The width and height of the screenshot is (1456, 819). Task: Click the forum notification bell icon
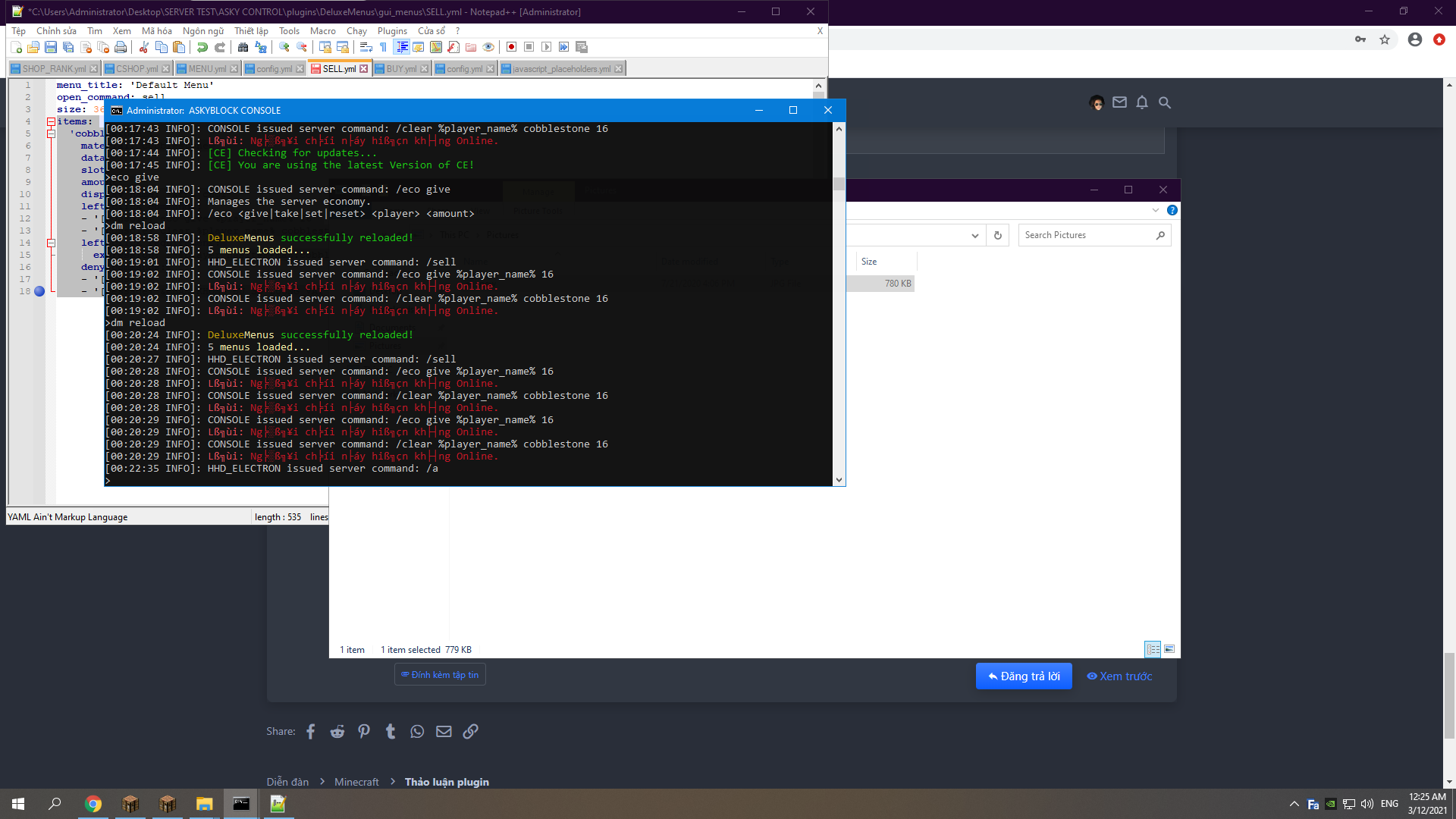point(1142,102)
